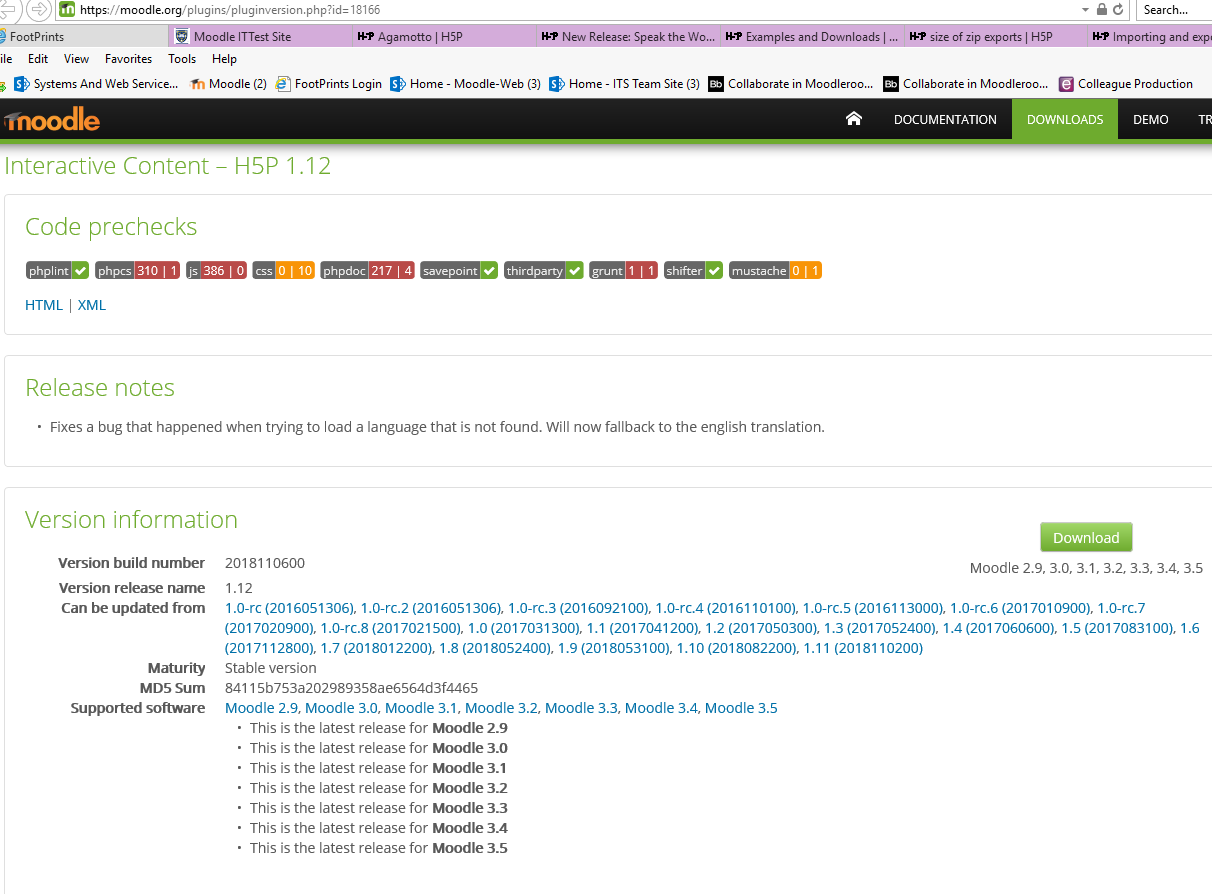Click the Moodle logo in the header

coord(51,120)
